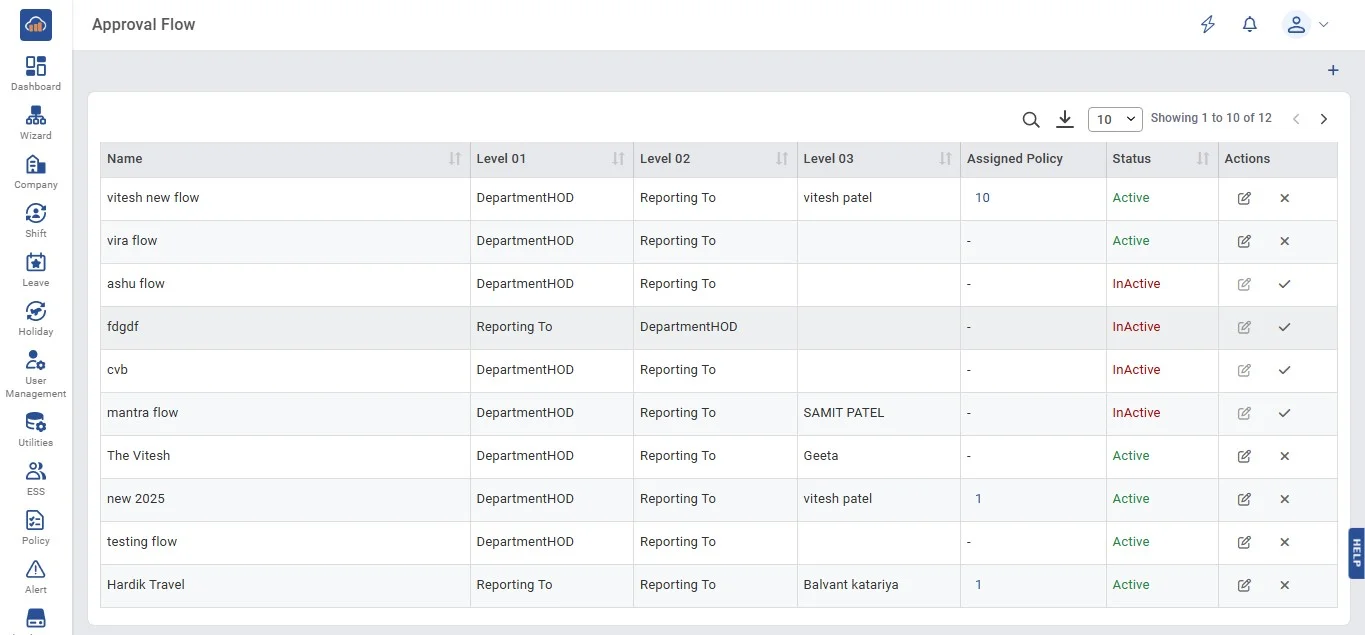Click the plus icon to add flow
1365x635 pixels.
pyautogui.click(x=1332, y=71)
